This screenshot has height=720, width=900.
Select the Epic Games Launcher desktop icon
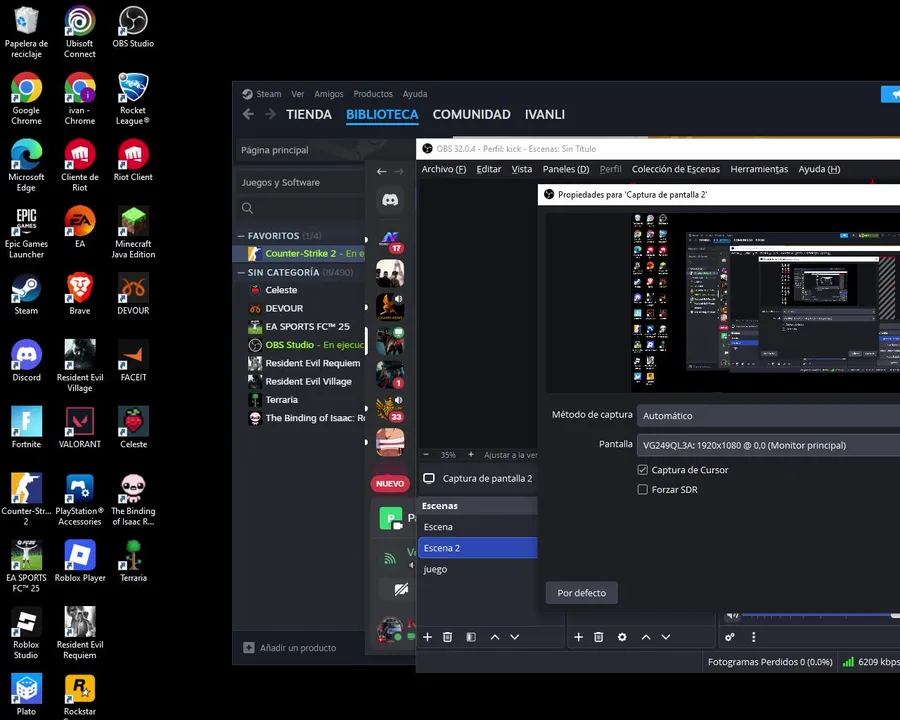point(26,233)
